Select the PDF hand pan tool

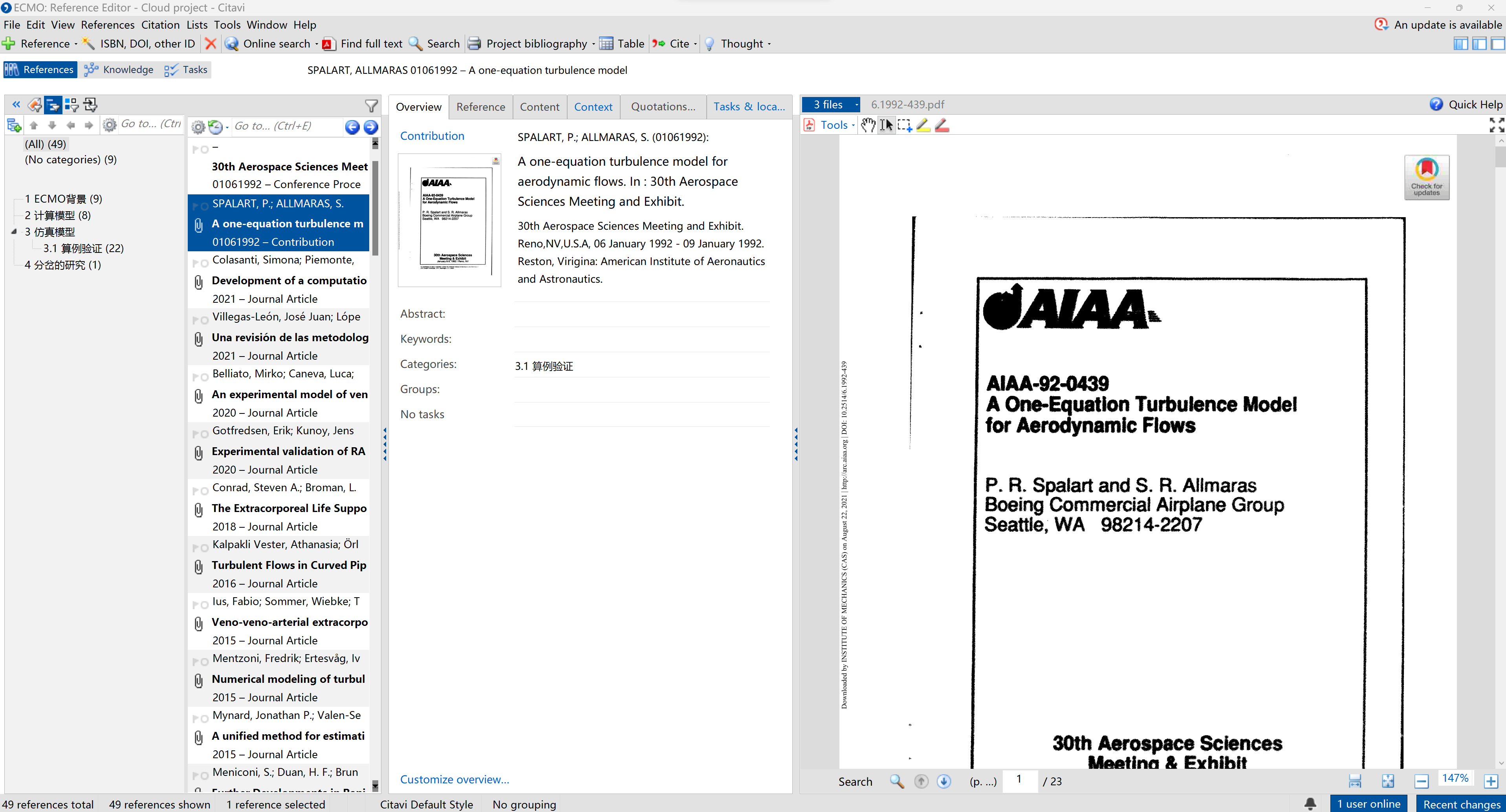[868, 125]
